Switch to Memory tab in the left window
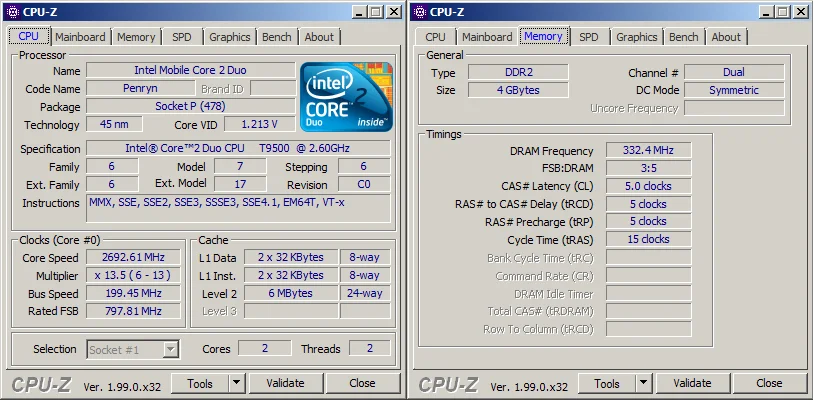This screenshot has width=813, height=400. pyautogui.click(x=136, y=37)
